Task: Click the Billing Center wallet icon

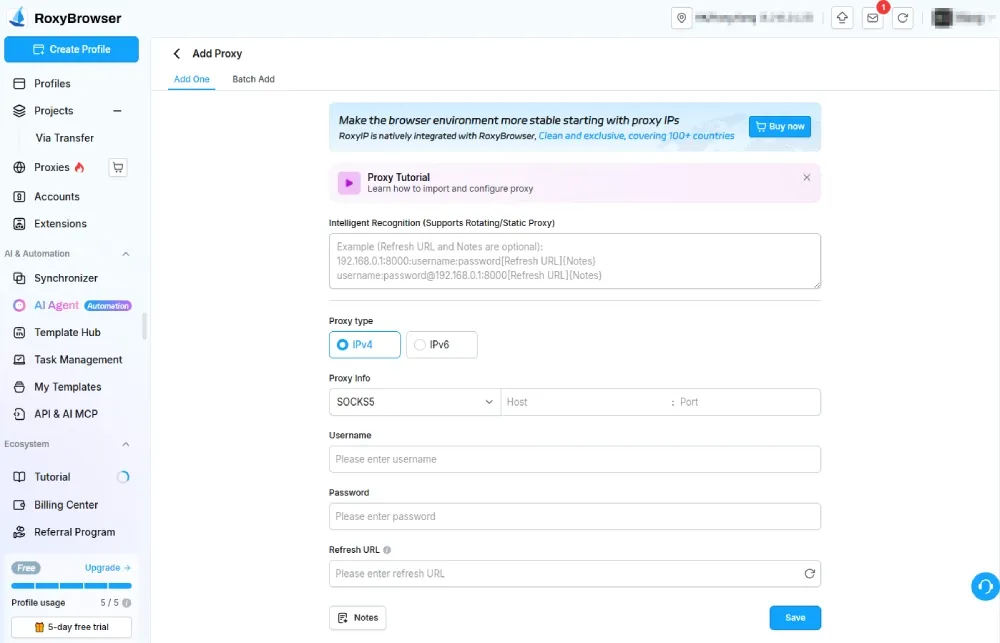Action: [x=19, y=505]
